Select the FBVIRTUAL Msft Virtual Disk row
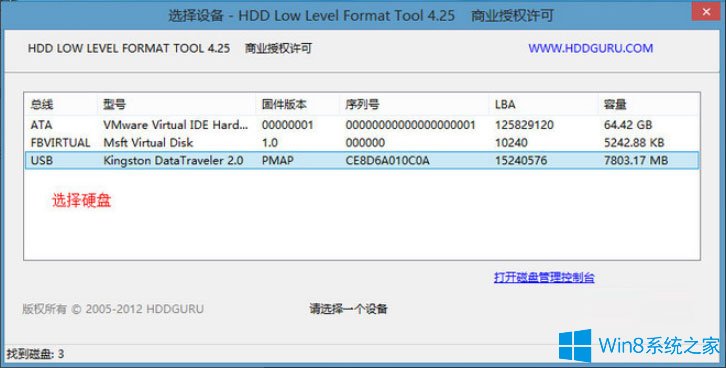 [x=362, y=143]
